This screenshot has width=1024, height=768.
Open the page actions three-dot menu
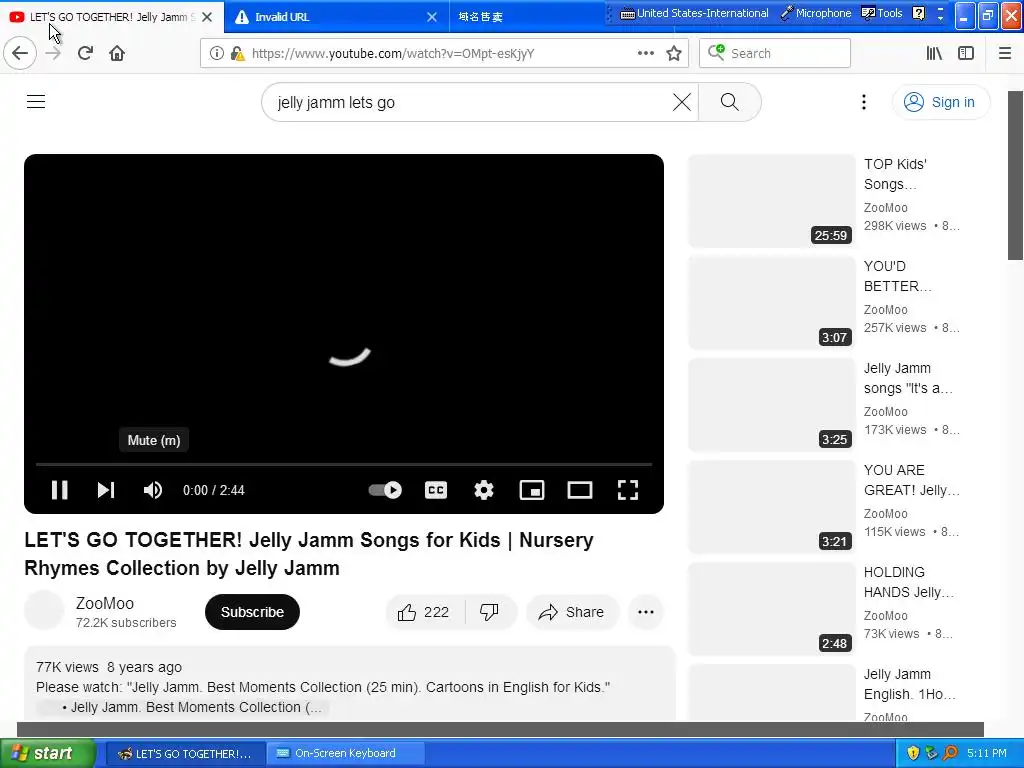(x=646, y=53)
